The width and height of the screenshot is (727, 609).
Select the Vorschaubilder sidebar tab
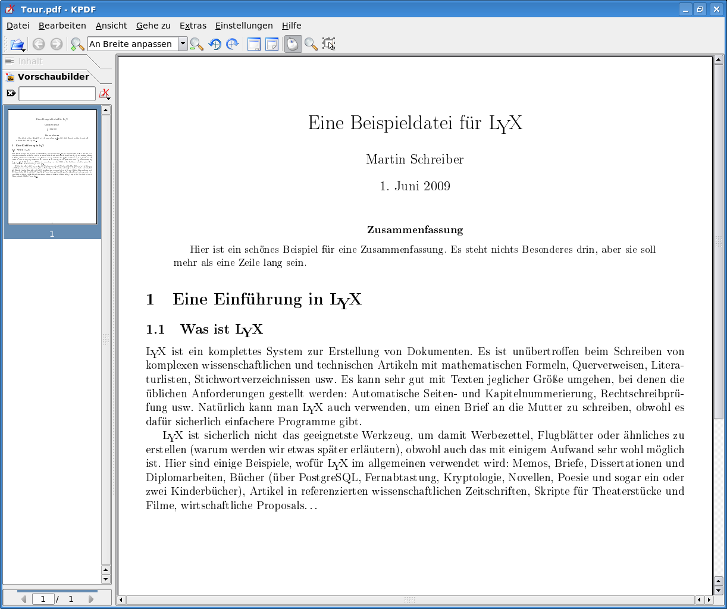(x=52, y=77)
